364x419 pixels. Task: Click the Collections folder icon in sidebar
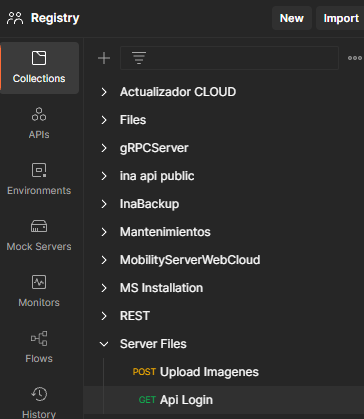click(39, 58)
